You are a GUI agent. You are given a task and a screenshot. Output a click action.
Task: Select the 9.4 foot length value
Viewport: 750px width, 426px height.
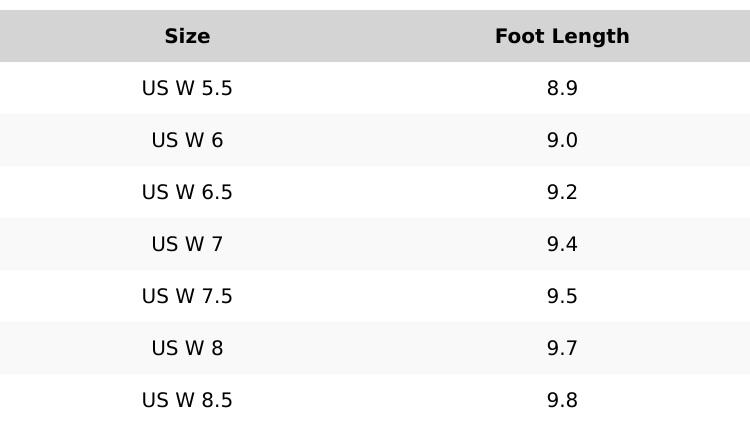point(562,245)
